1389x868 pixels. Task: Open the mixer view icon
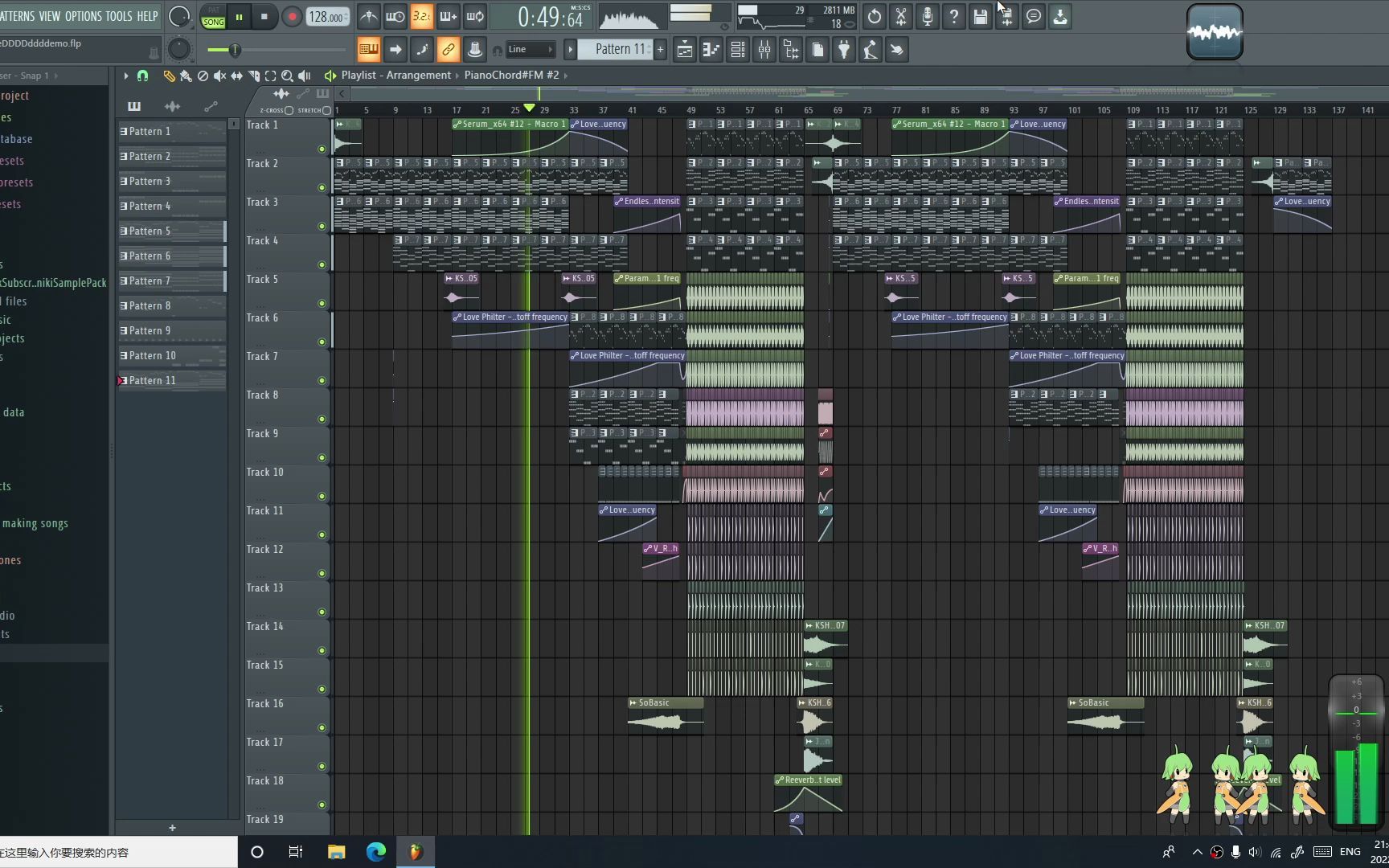pyautogui.click(x=764, y=50)
